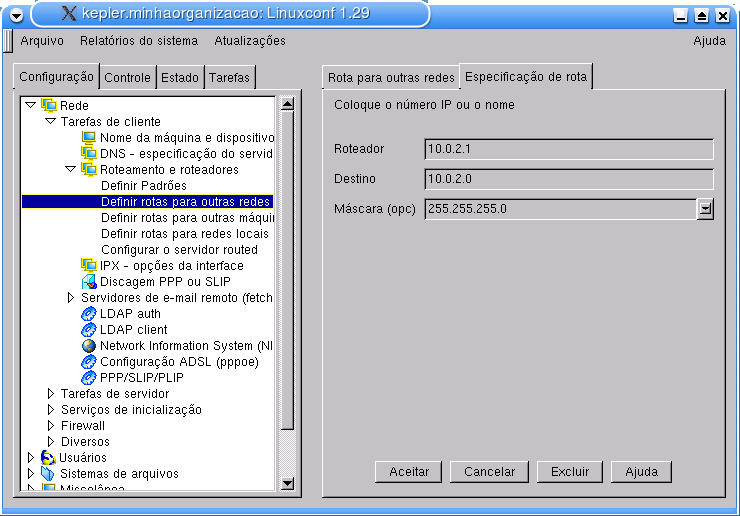Select the Diversos tree label
The height and width of the screenshot is (516, 740).
pos(85,442)
